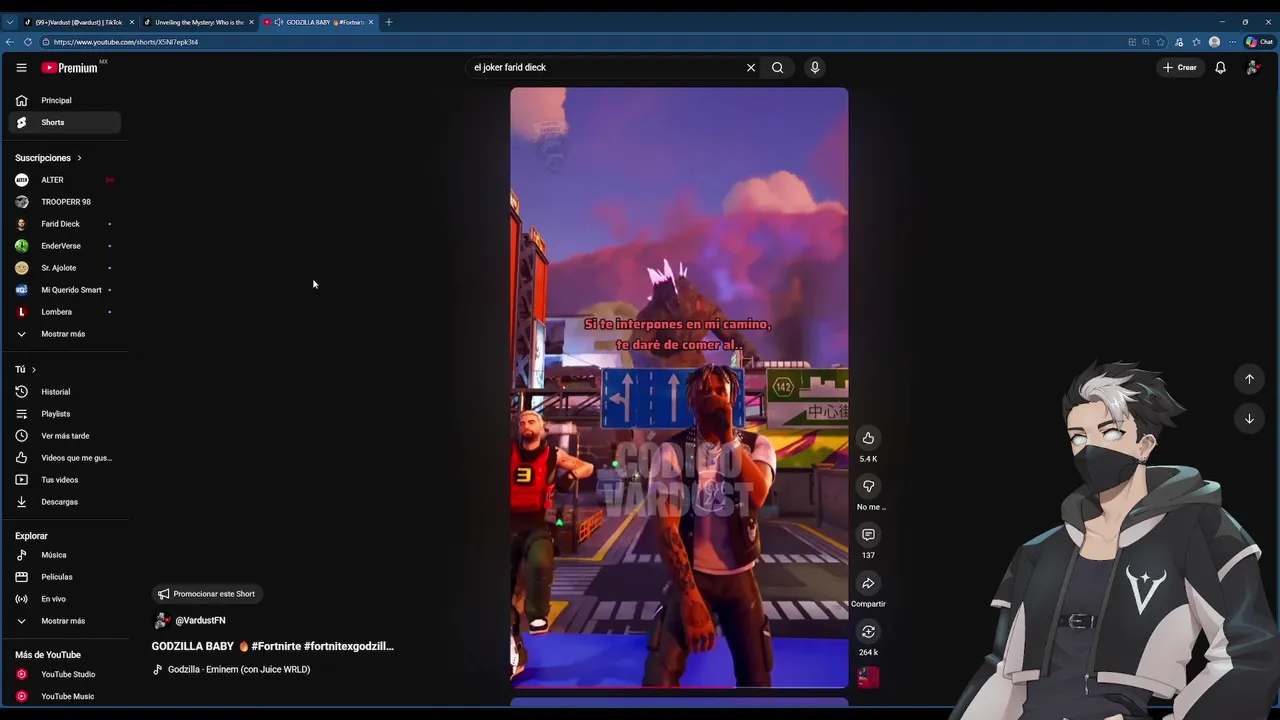Open TROOPERR 98 channel
This screenshot has width=1280, height=720.
coord(65,202)
